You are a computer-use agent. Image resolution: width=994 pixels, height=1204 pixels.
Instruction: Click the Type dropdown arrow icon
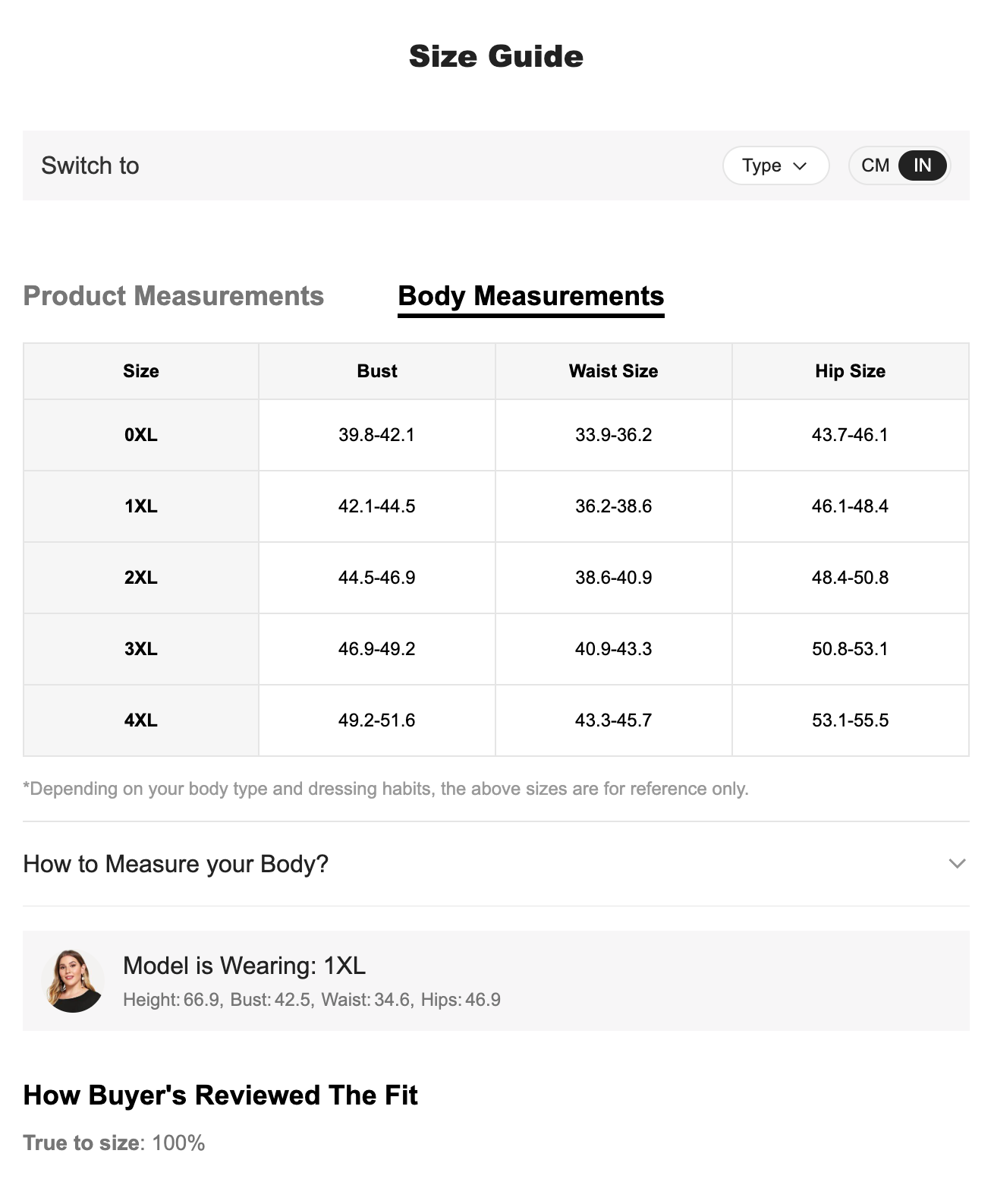(x=800, y=166)
